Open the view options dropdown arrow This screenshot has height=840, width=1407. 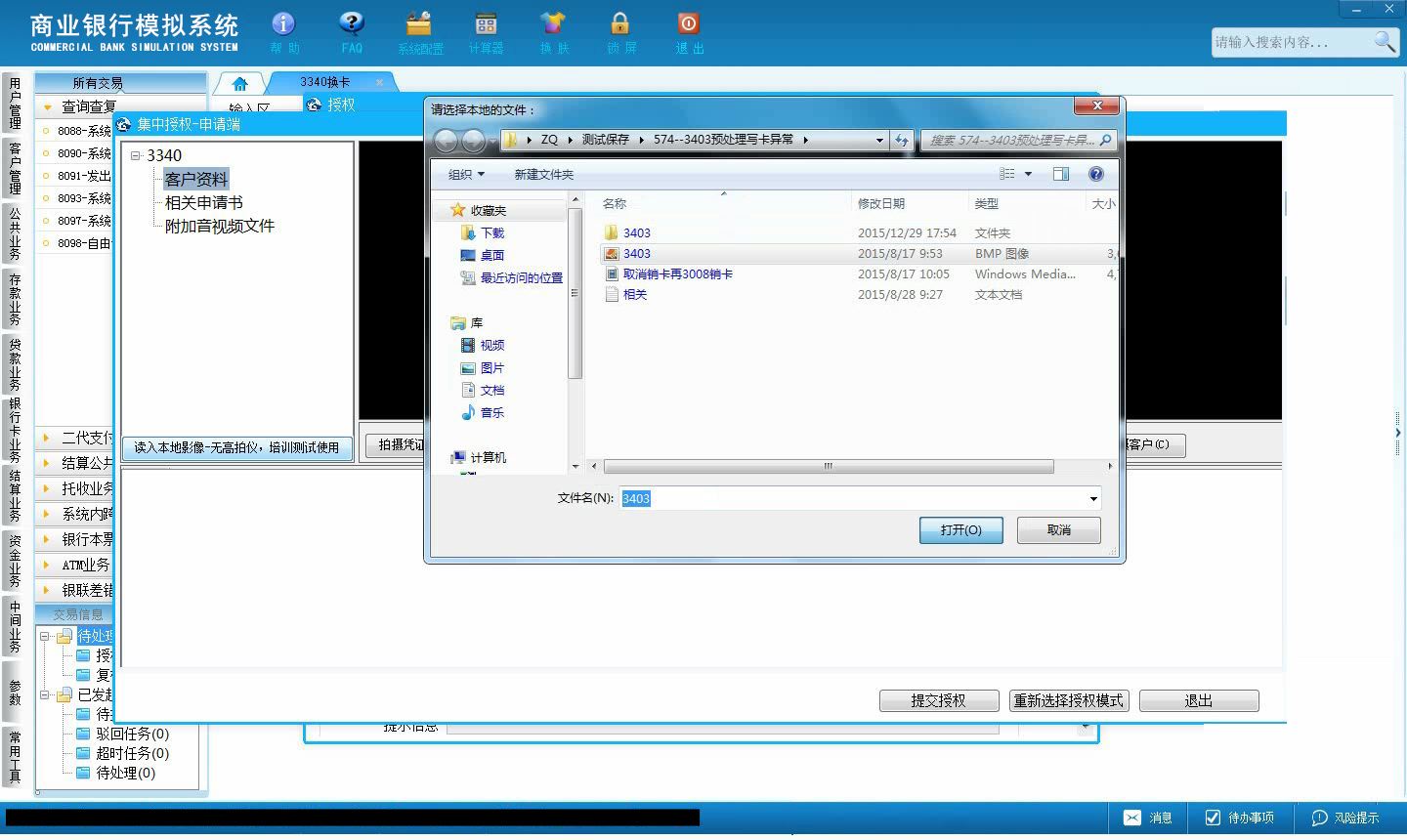(x=1028, y=174)
